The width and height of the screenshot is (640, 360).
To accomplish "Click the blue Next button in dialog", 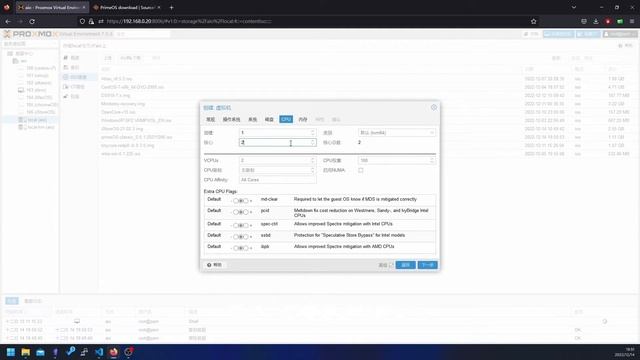I will (x=427, y=265).
